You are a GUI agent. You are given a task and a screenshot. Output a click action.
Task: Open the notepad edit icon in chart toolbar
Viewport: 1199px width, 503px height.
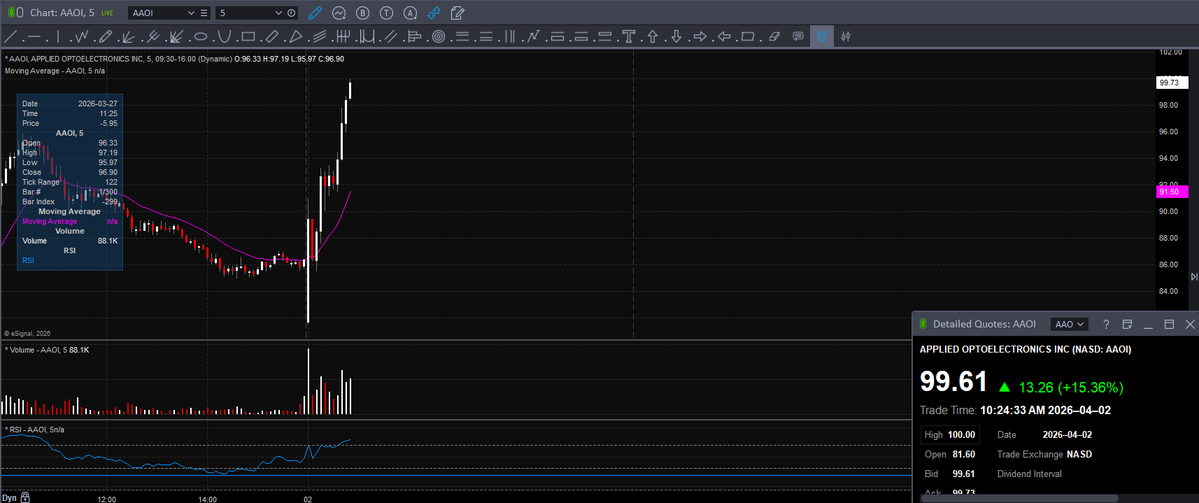[x=457, y=12]
